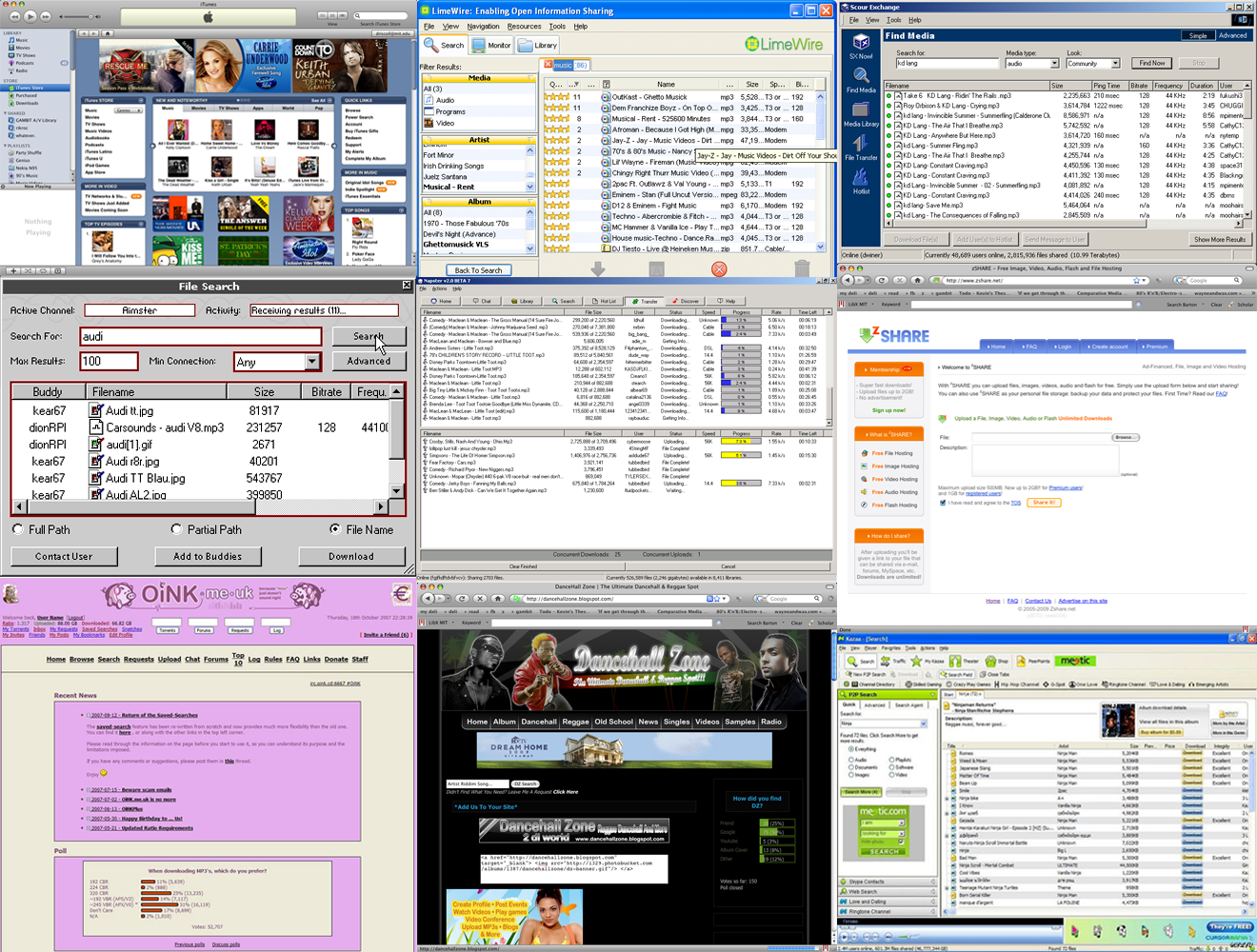This screenshot has width=1257, height=952.
Task: Click Aimster 'Search For' input field
Action: 203,336
